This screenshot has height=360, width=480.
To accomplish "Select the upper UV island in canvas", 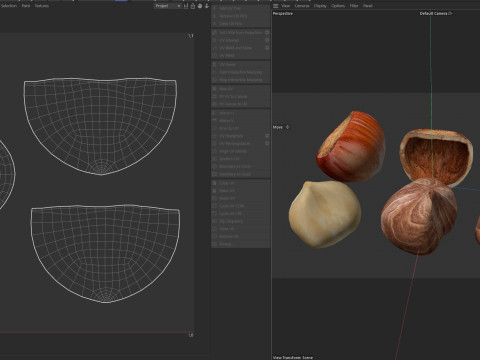I will click(100, 126).
